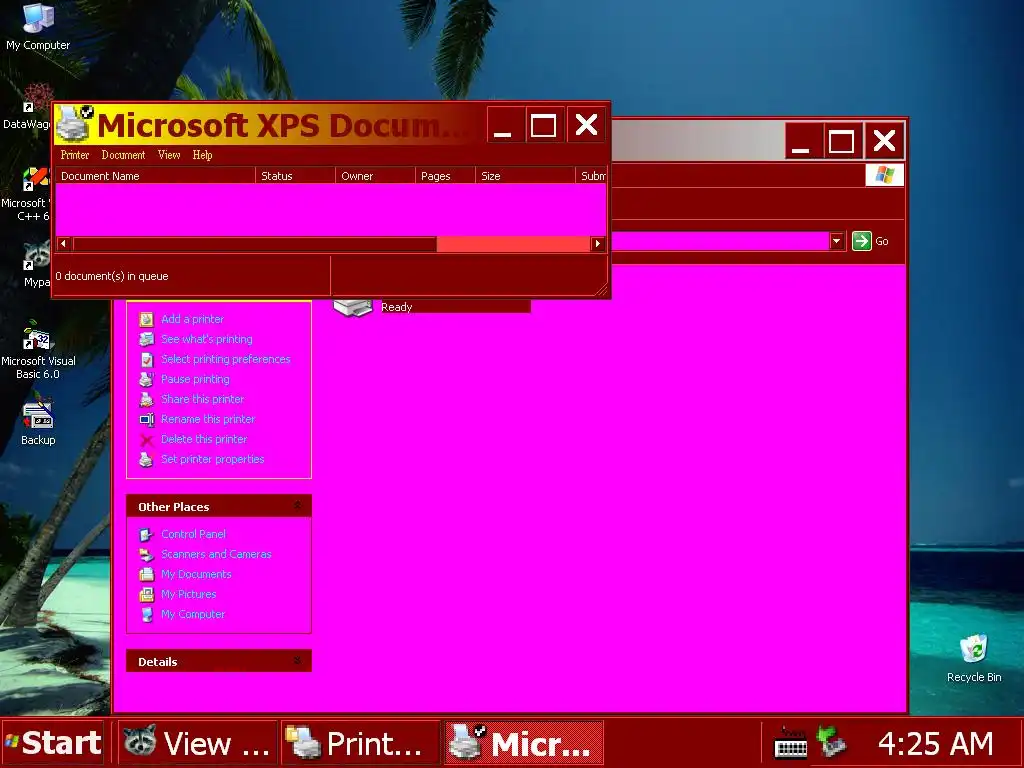Click the '0 document(s) in queue' status text
Screen dimensions: 1024x768
tap(112, 276)
